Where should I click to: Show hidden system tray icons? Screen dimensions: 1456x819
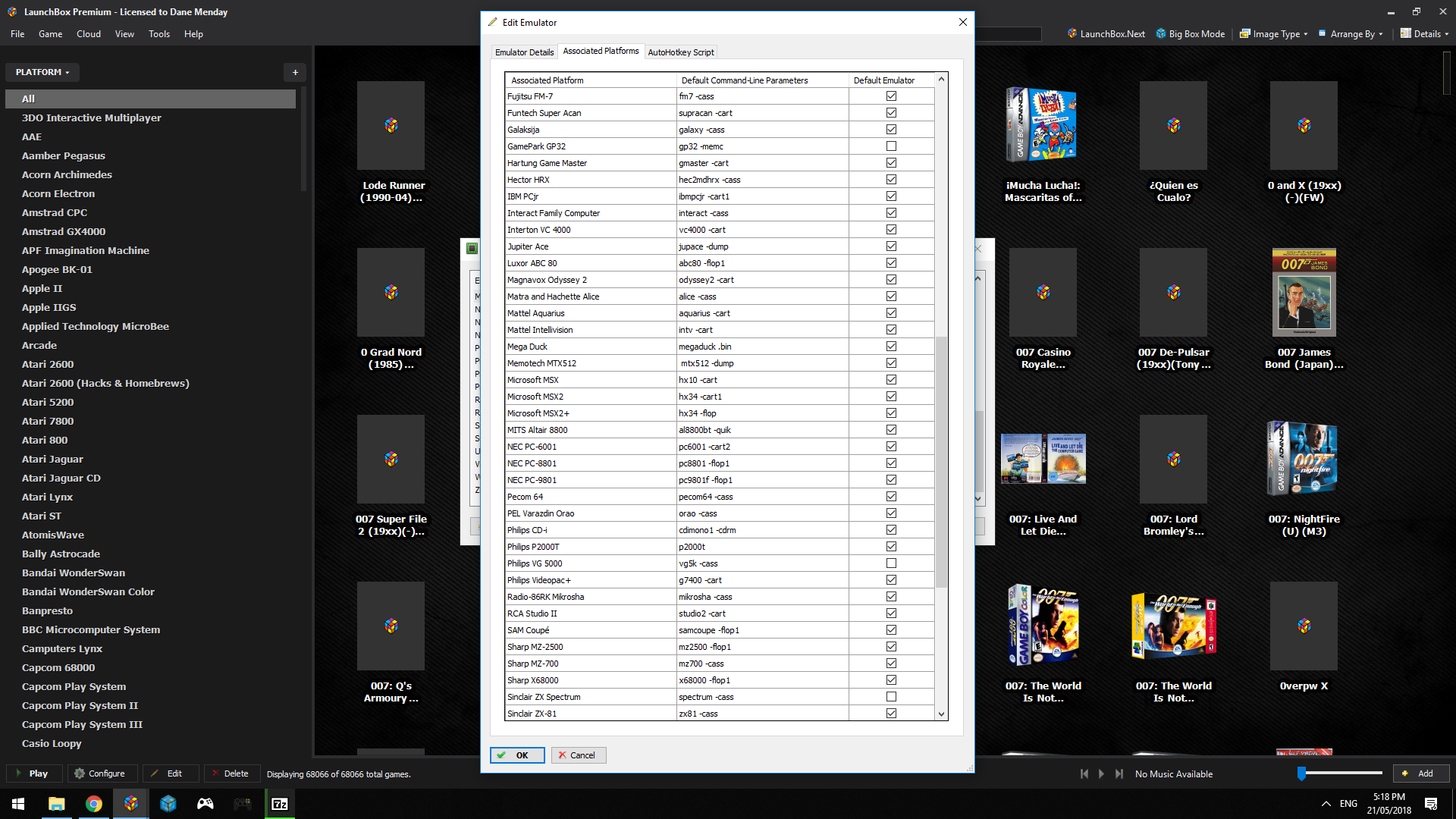[1326, 804]
